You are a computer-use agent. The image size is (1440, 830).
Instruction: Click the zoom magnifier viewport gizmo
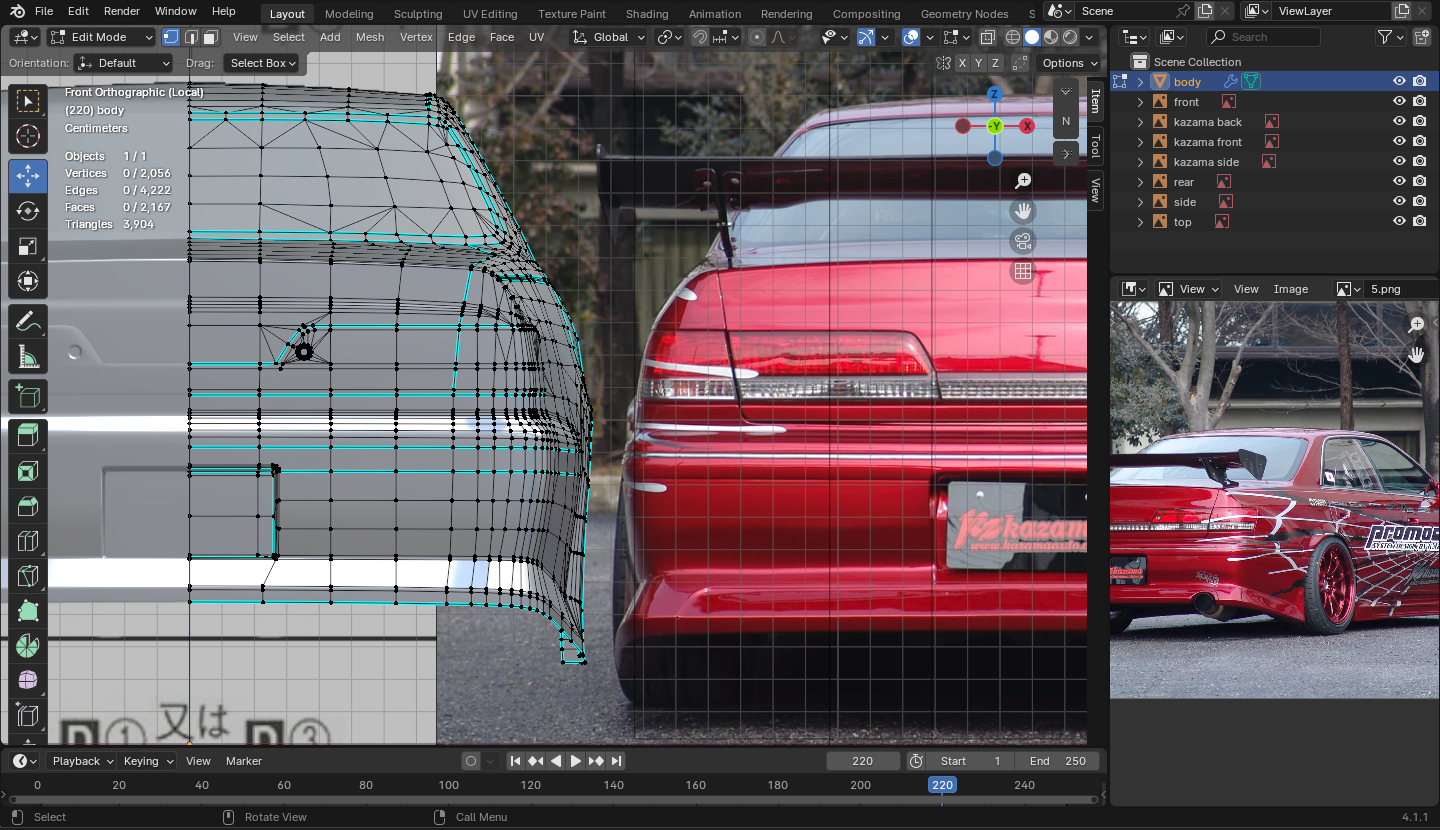(x=1022, y=181)
